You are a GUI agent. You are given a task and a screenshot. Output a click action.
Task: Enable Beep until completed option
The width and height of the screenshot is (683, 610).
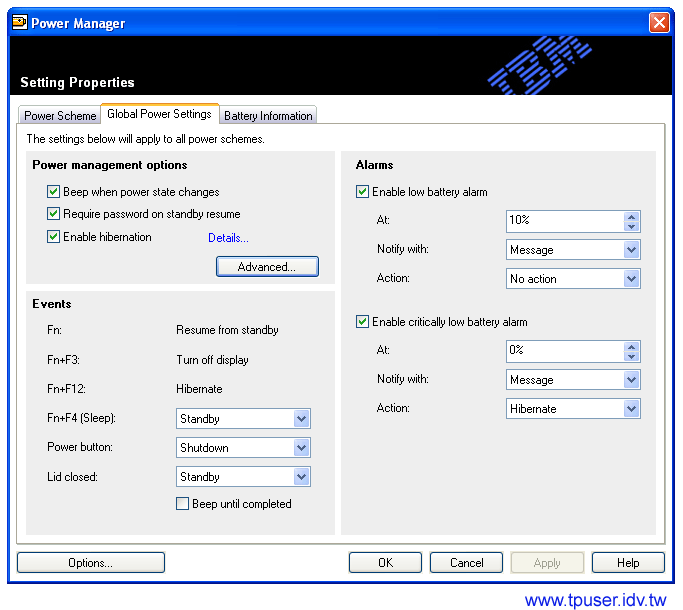coord(183,504)
